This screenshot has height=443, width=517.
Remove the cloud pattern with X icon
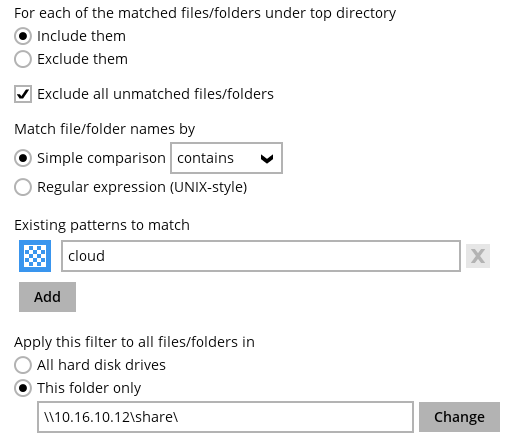tap(478, 256)
